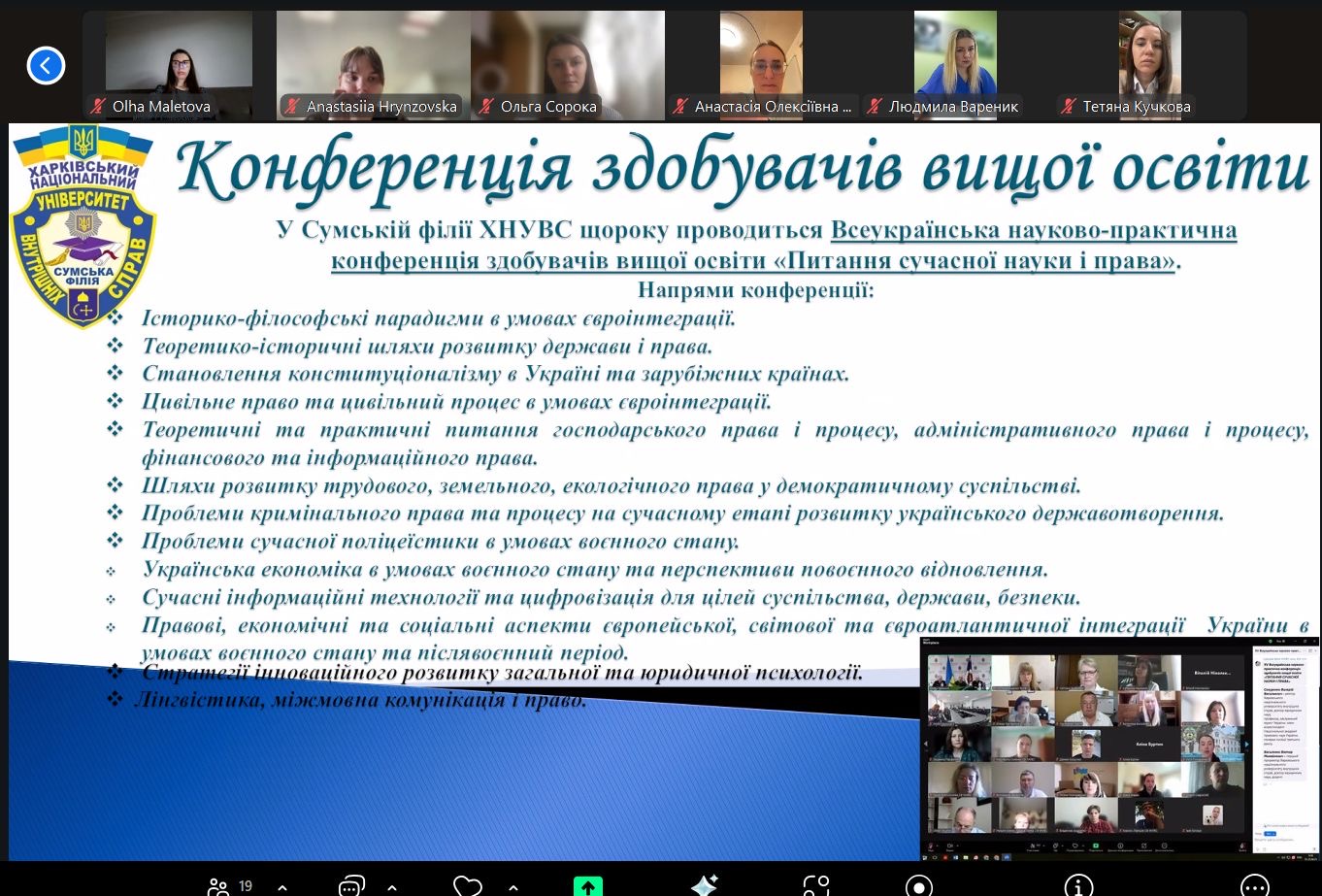
Task: Expand the arrow next to Chat
Action: (x=392, y=886)
